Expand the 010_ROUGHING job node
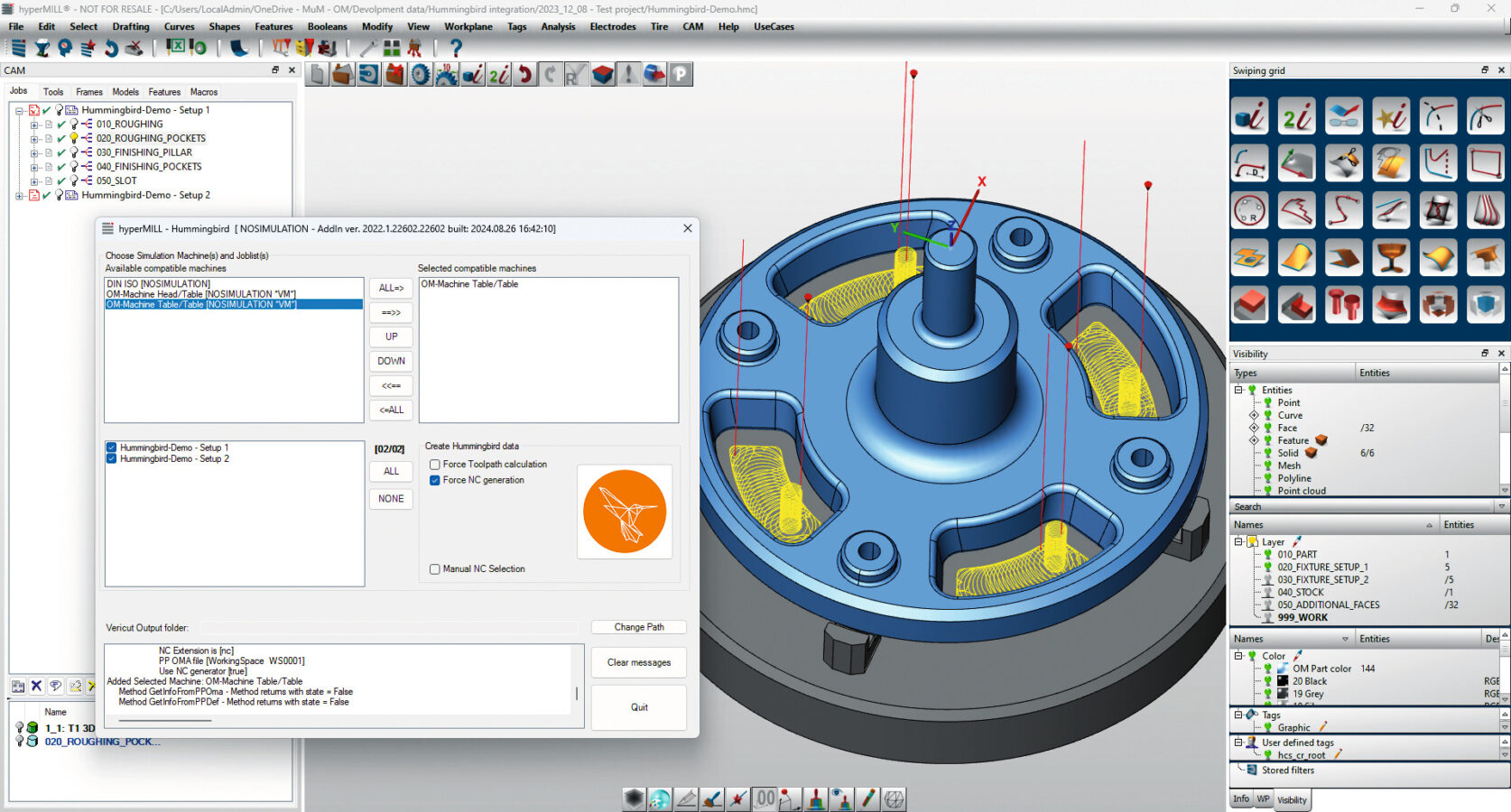This screenshot has width=1511, height=812. pos(33,124)
